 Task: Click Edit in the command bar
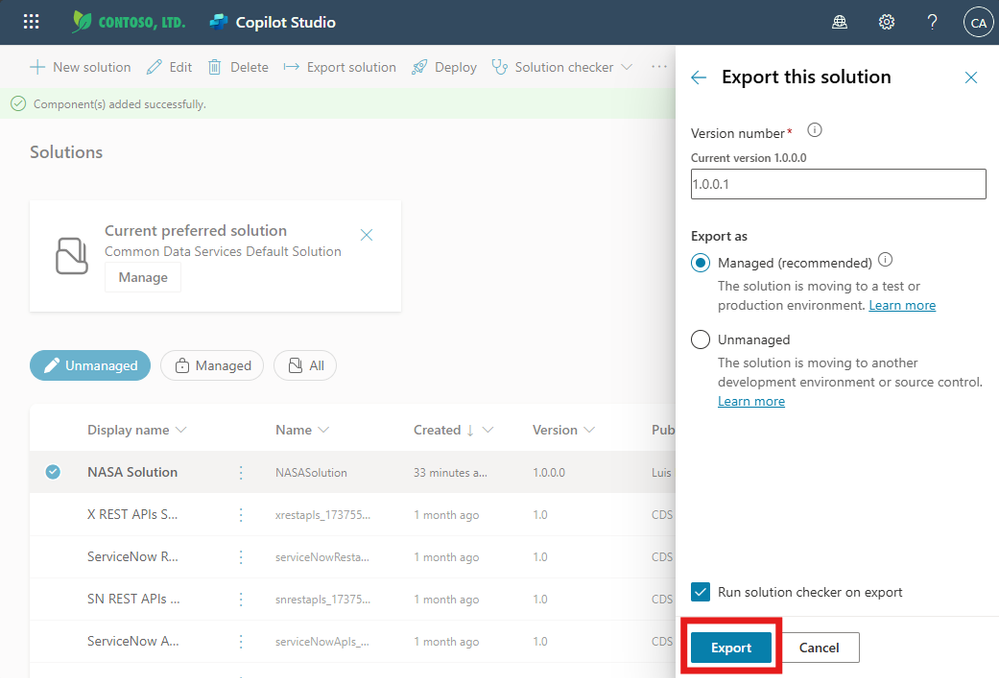pos(169,67)
